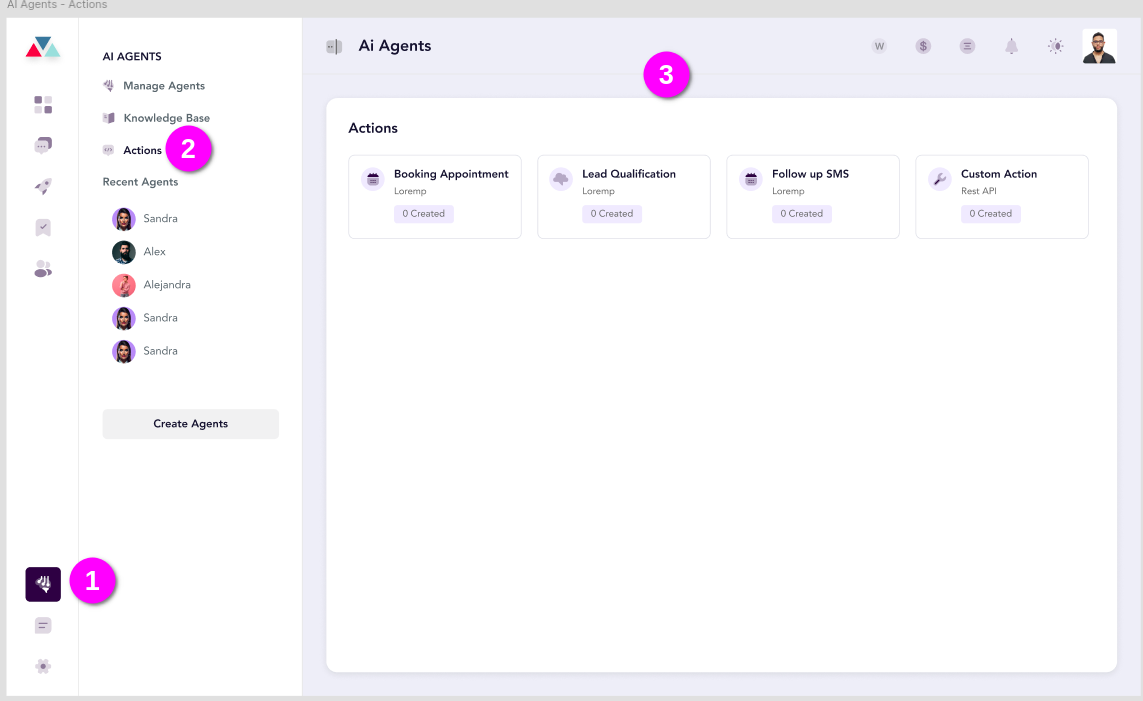Click the Booking Appointment calendar icon
The height and width of the screenshot is (701, 1143).
coord(372,179)
